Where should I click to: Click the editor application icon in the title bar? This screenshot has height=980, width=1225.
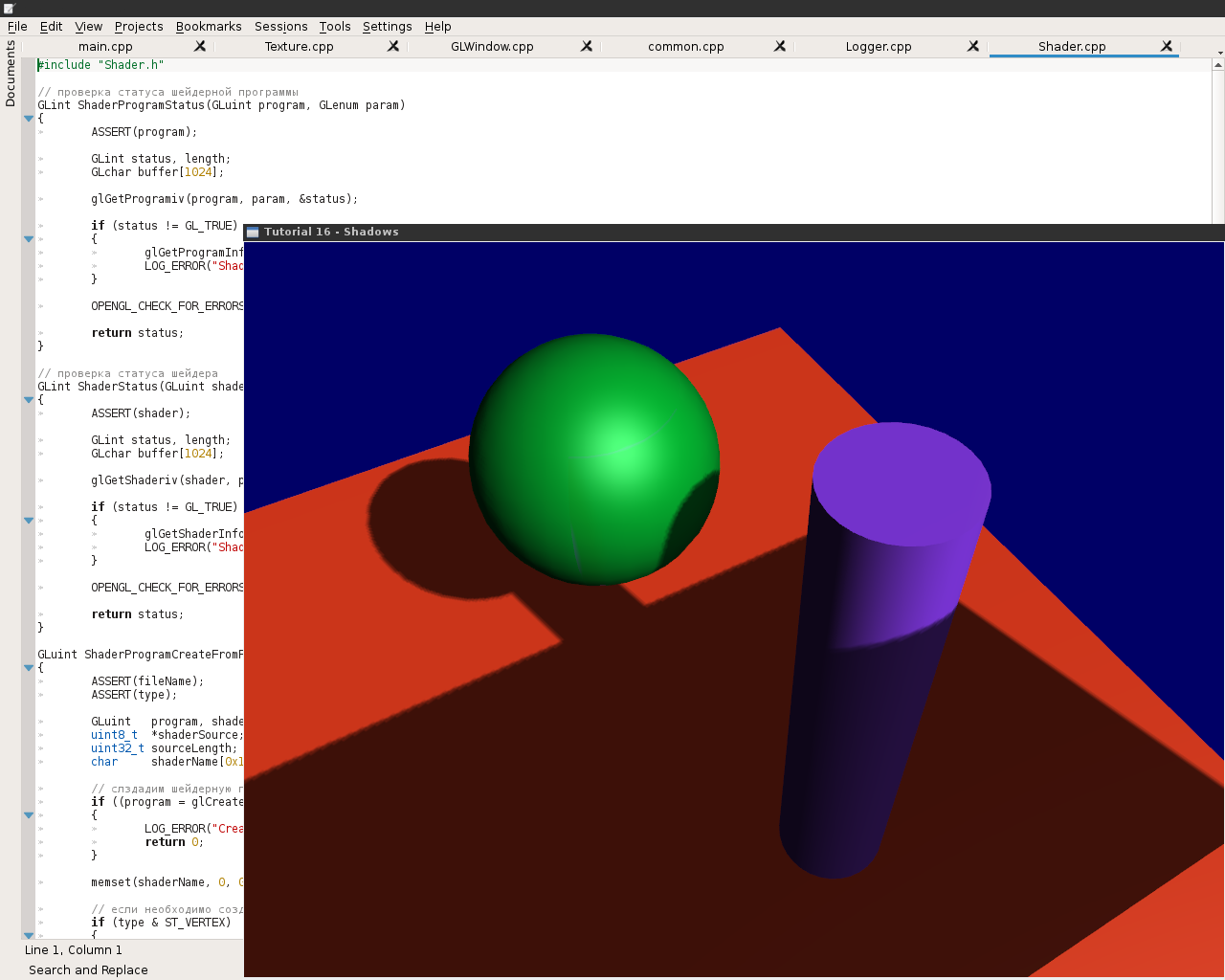(x=9, y=8)
